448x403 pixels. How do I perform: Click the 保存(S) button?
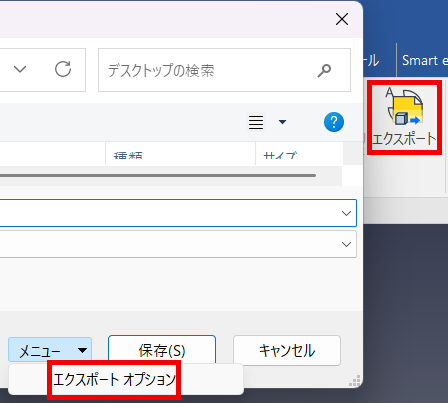pos(162,350)
